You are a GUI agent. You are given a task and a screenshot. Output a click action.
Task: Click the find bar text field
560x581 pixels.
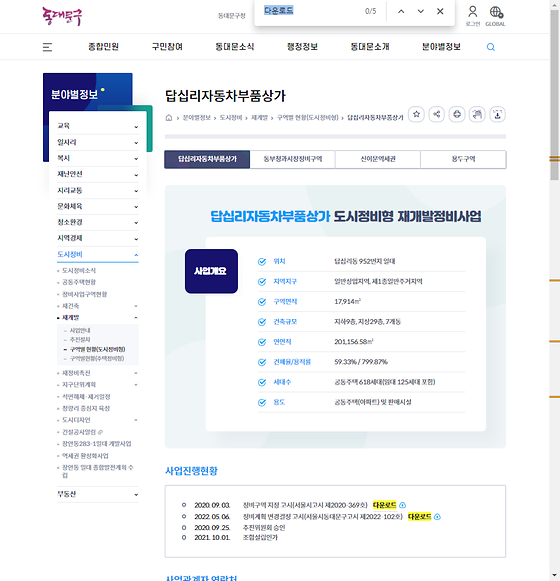point(311,11)
